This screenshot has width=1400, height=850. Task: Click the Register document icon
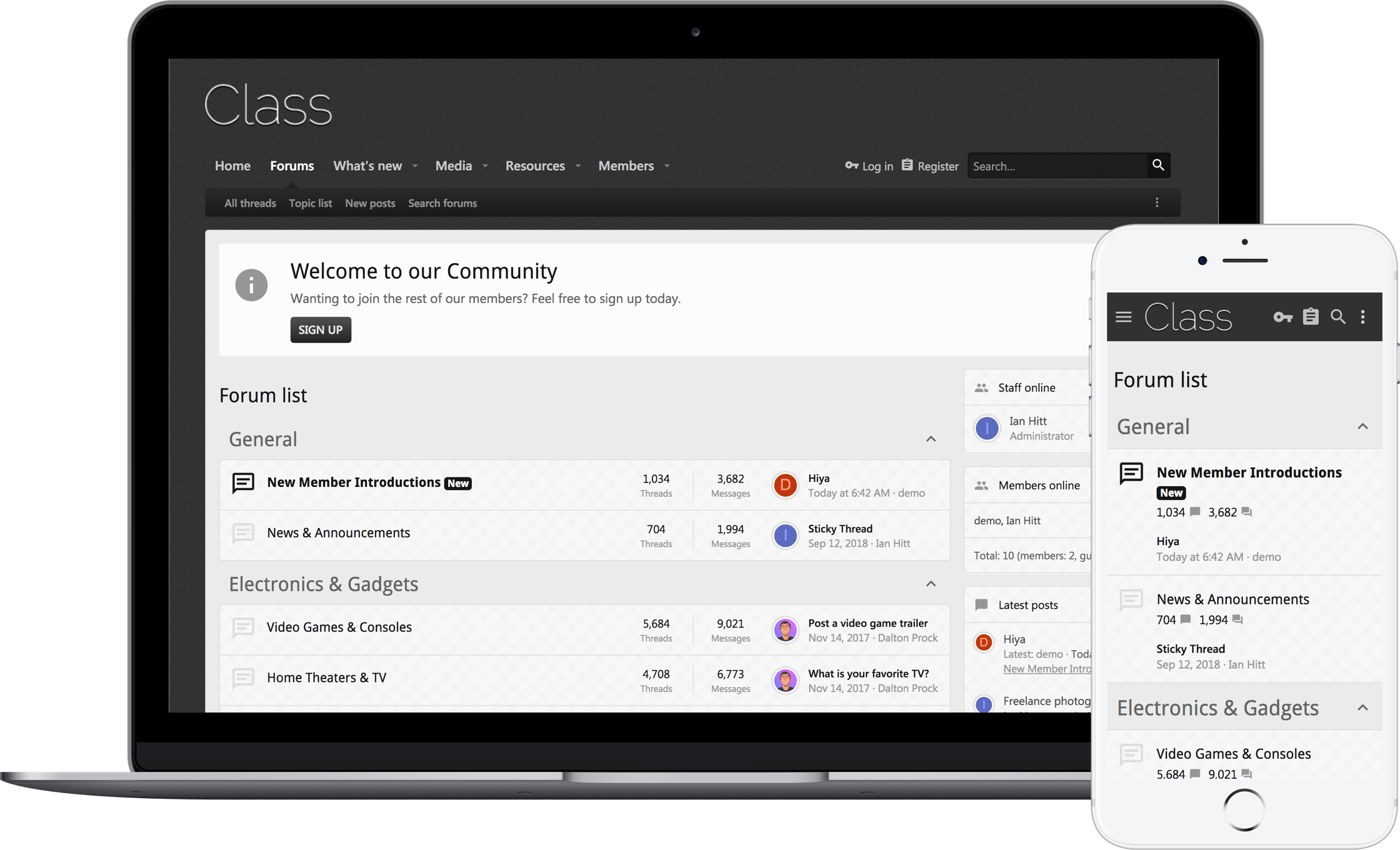[906, 165]
